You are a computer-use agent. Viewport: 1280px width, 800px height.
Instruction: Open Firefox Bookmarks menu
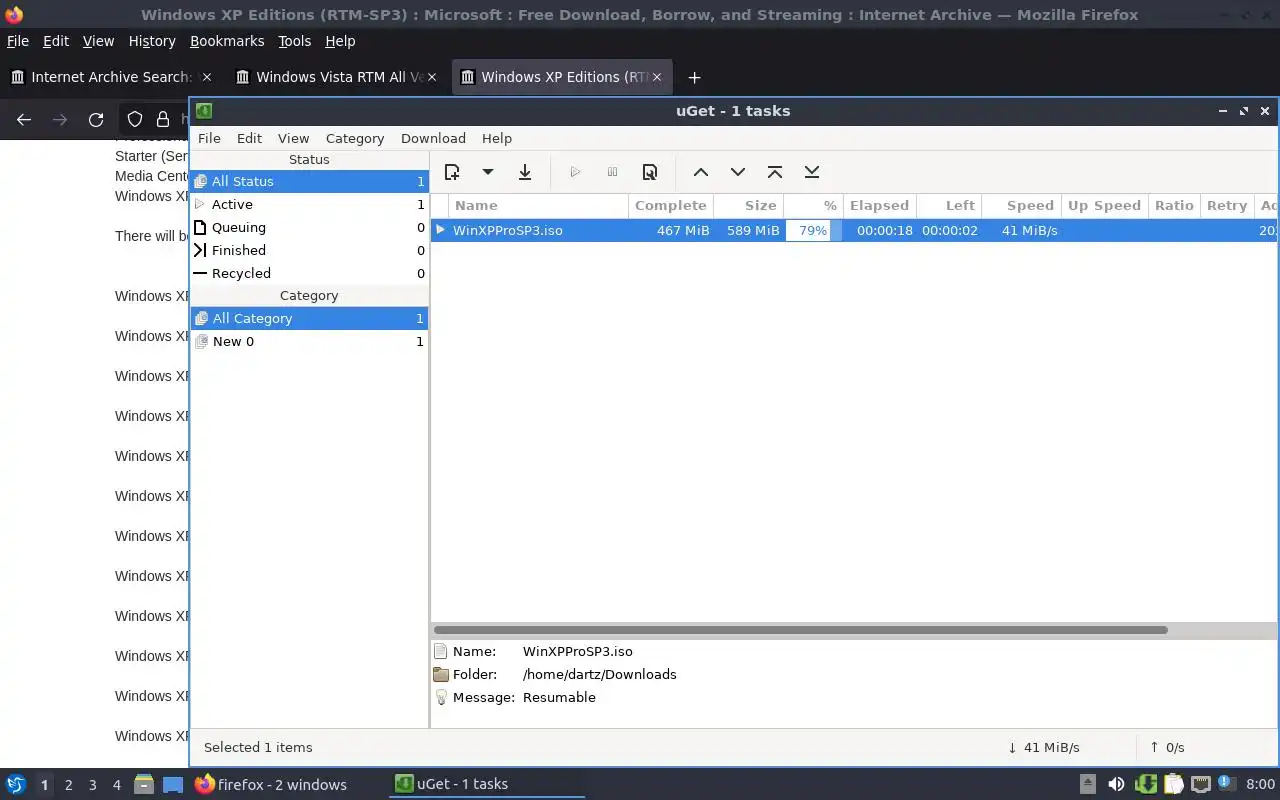point(227,41)
